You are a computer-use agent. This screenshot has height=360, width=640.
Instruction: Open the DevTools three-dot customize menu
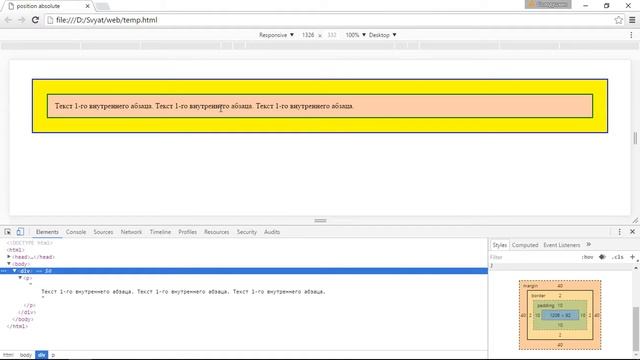619,232
